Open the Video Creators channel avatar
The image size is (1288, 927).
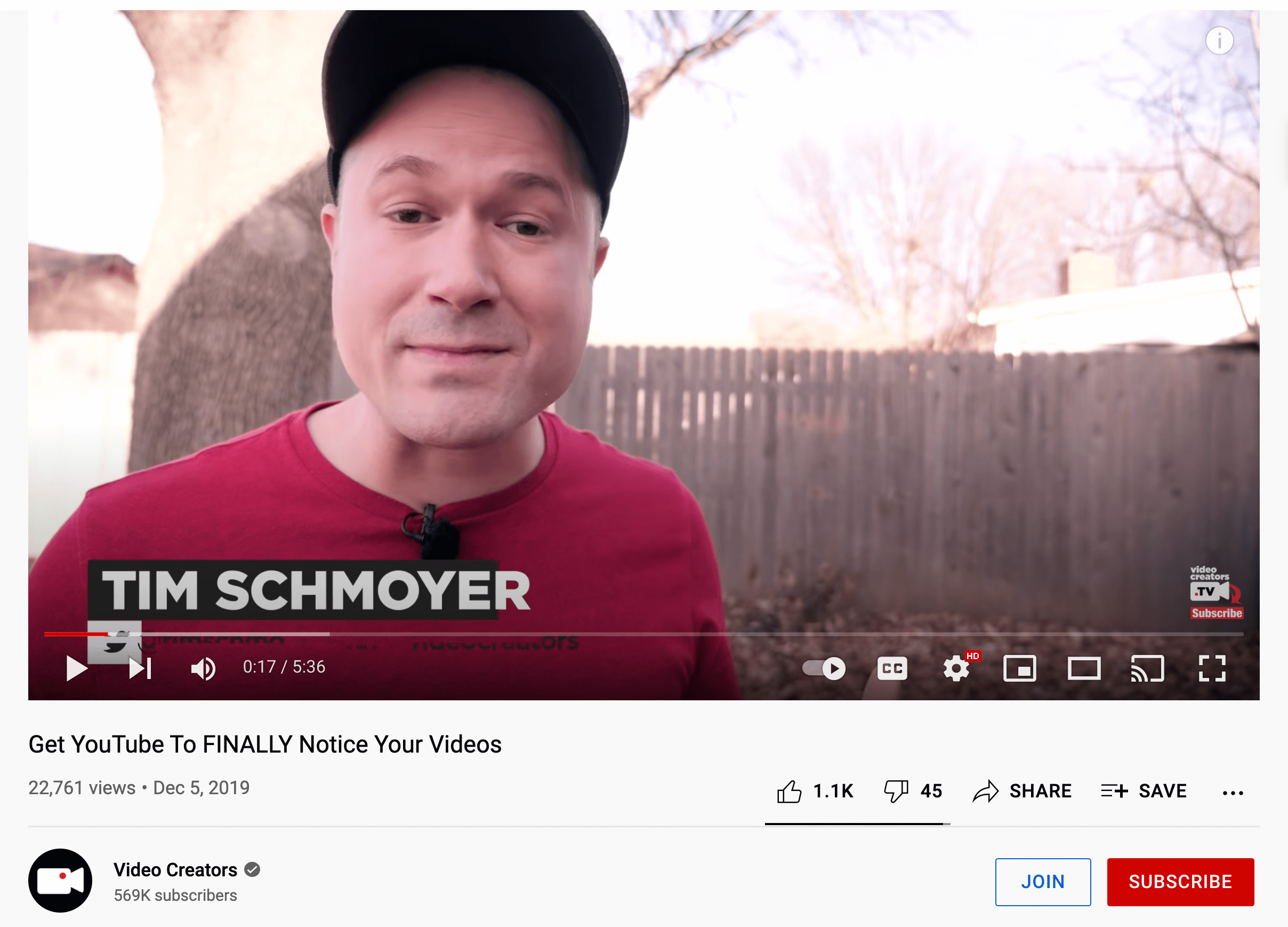pos(60,881)
